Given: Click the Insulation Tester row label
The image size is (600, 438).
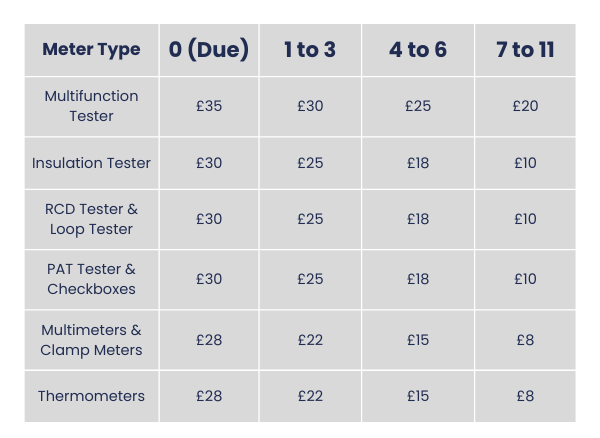Looking at the screenshot, I should [91, 163].
